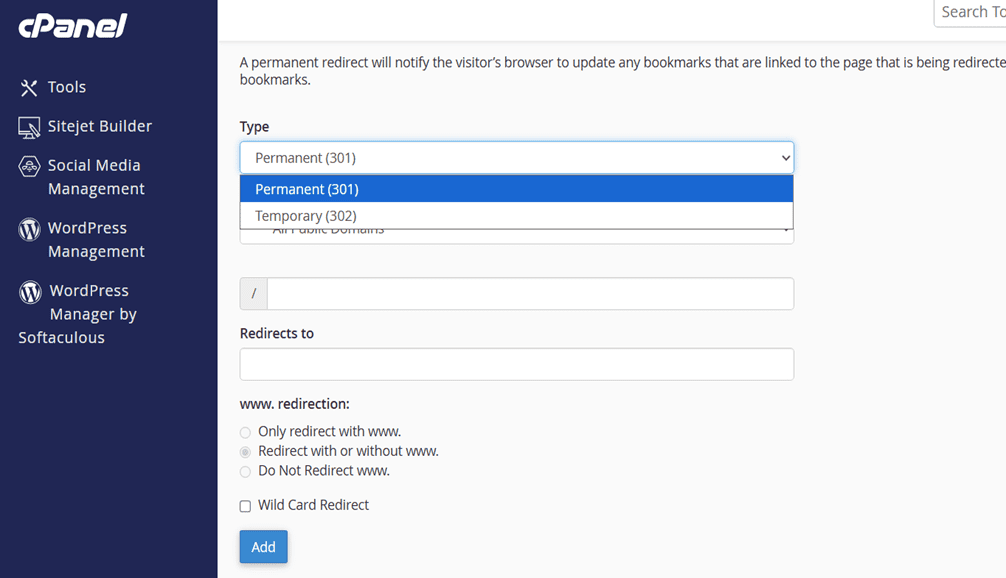Open Tools in the sidebar
Viewport: 1006px width, 578px height.
click(x=67, y=88)
